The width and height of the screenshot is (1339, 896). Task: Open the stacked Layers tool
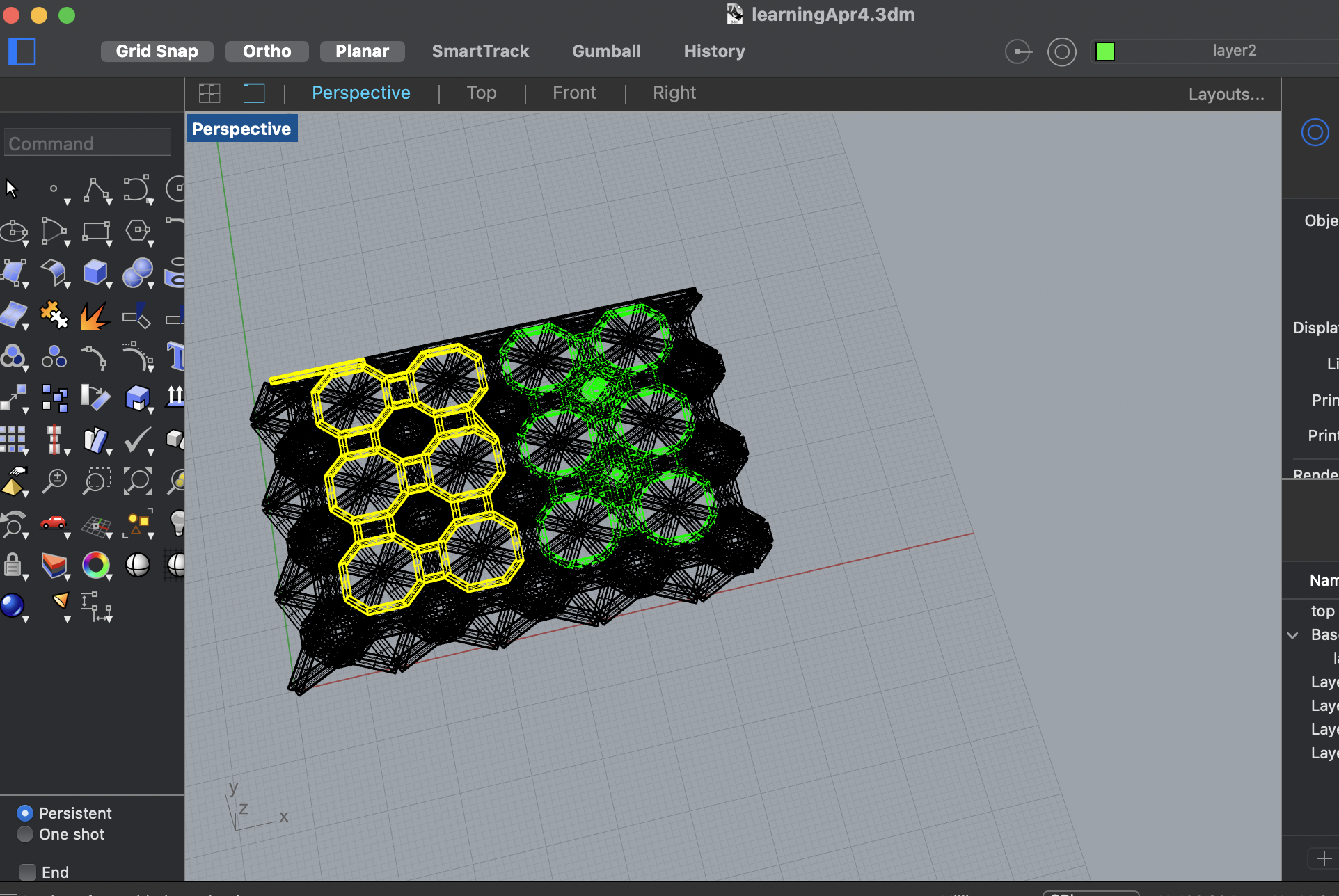[x=54, y=566]
